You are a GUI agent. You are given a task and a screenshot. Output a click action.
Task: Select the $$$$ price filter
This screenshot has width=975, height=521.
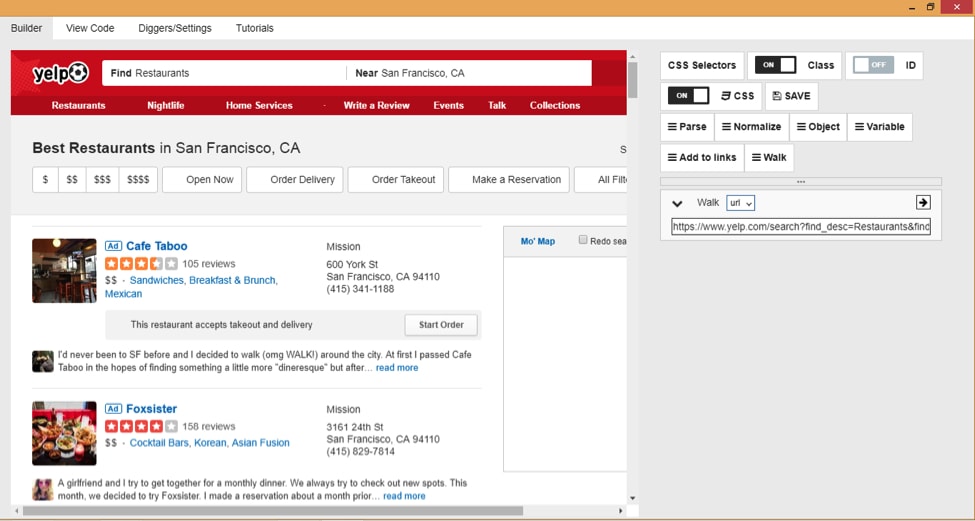(x=138, y=180)
